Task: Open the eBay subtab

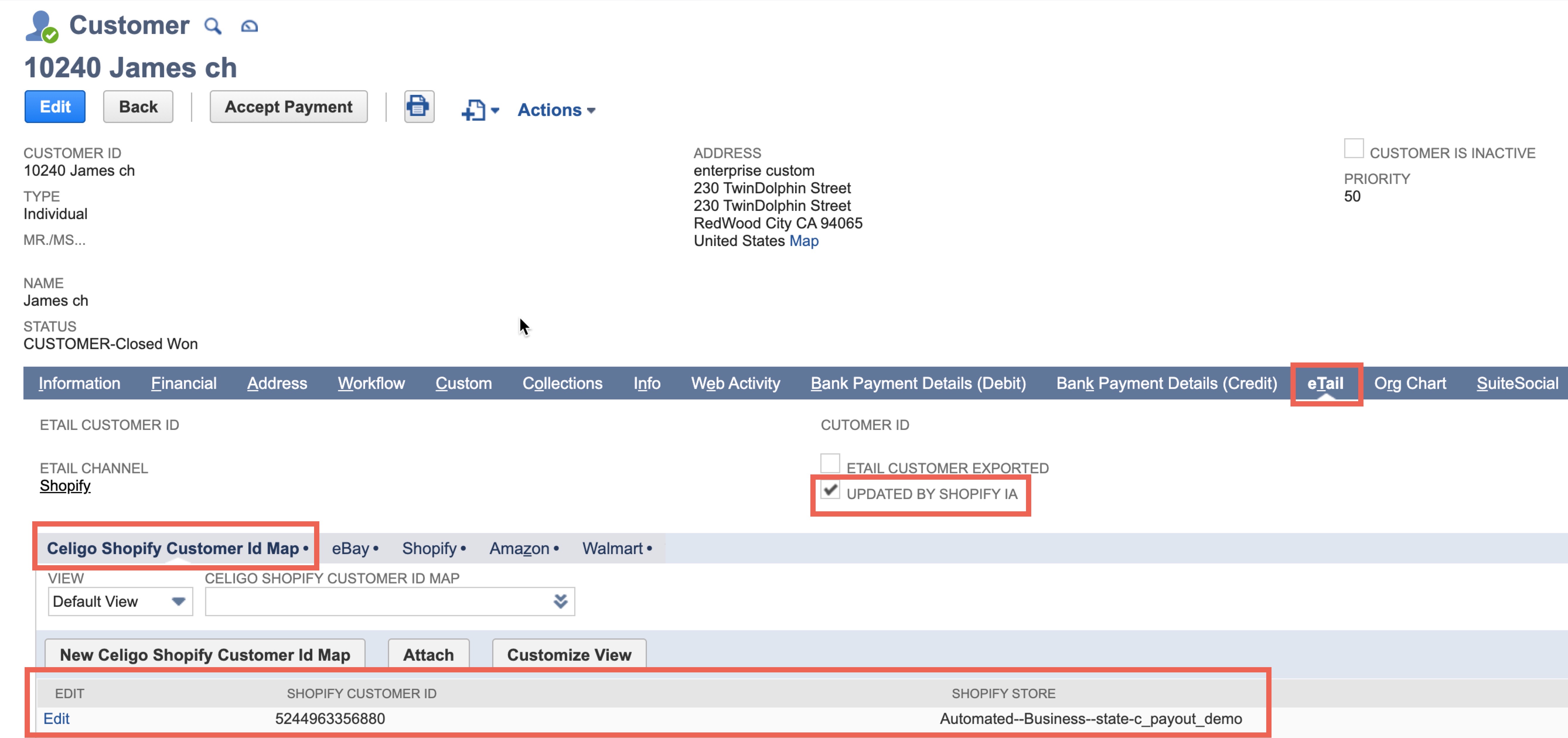Action: [x=355, y=548]
